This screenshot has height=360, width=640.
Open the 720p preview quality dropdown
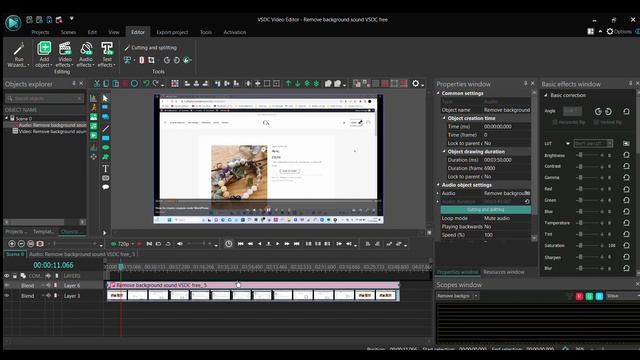click(x=133, y=244)
